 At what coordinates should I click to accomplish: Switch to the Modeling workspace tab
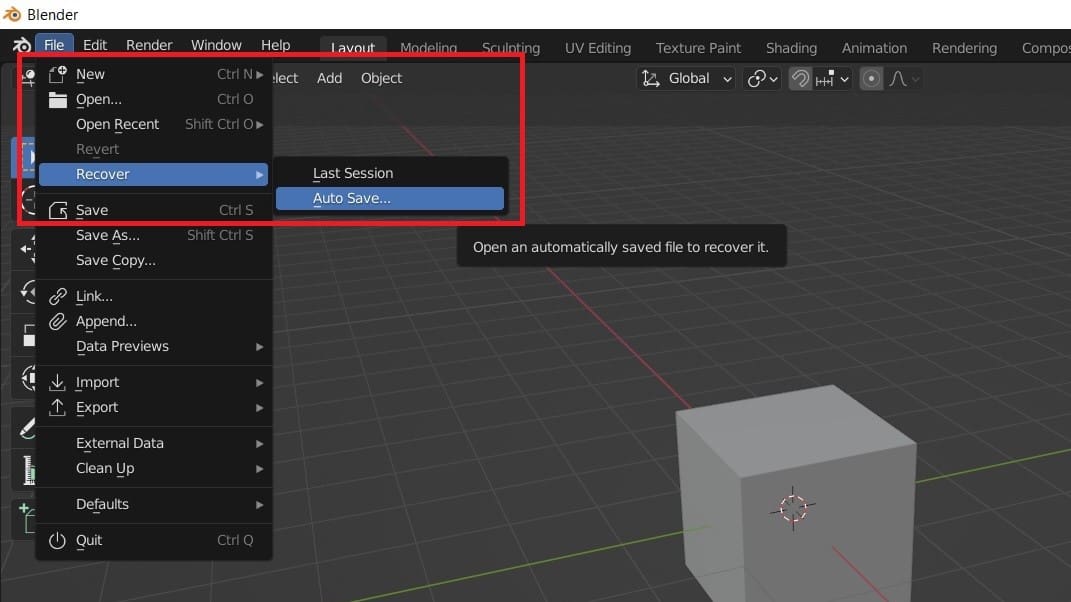[x=428, y=48]
